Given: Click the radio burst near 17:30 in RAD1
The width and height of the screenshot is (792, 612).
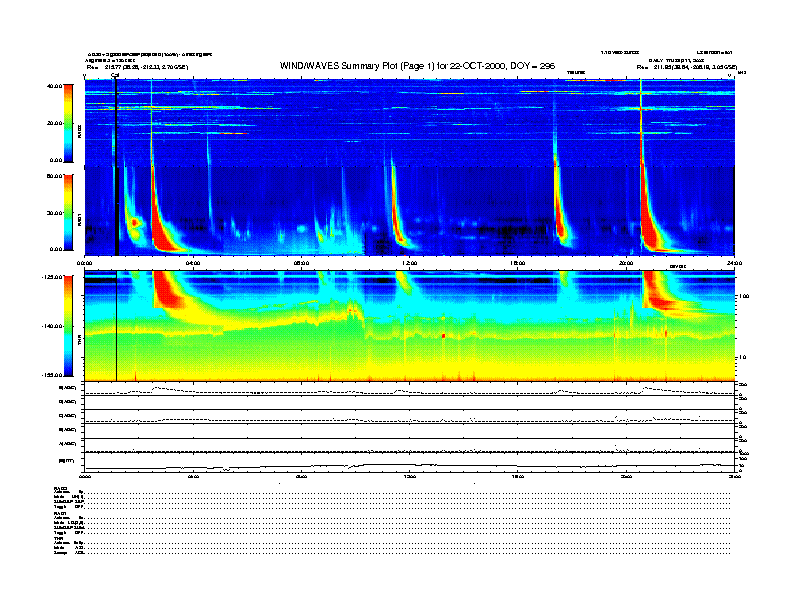Looking at the screenshot, I should click(560, 217).
